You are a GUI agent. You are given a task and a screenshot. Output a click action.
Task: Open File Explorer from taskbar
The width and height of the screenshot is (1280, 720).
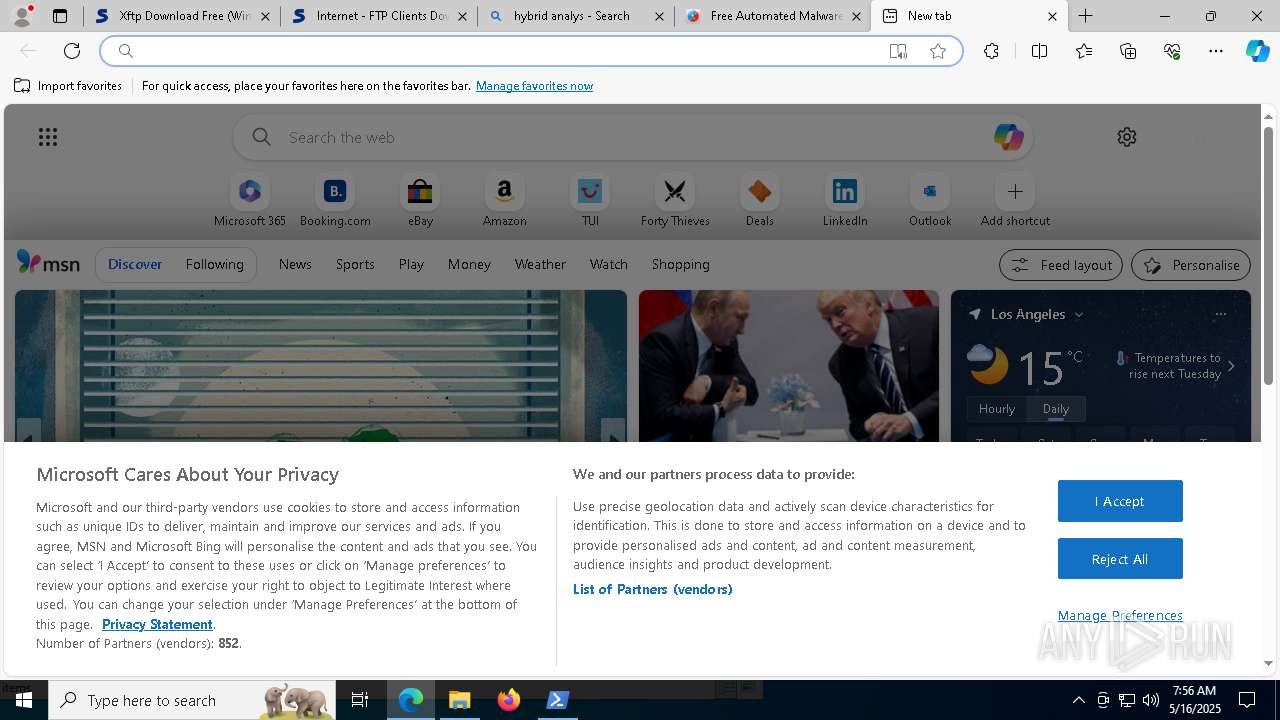(x=460, y=700)
